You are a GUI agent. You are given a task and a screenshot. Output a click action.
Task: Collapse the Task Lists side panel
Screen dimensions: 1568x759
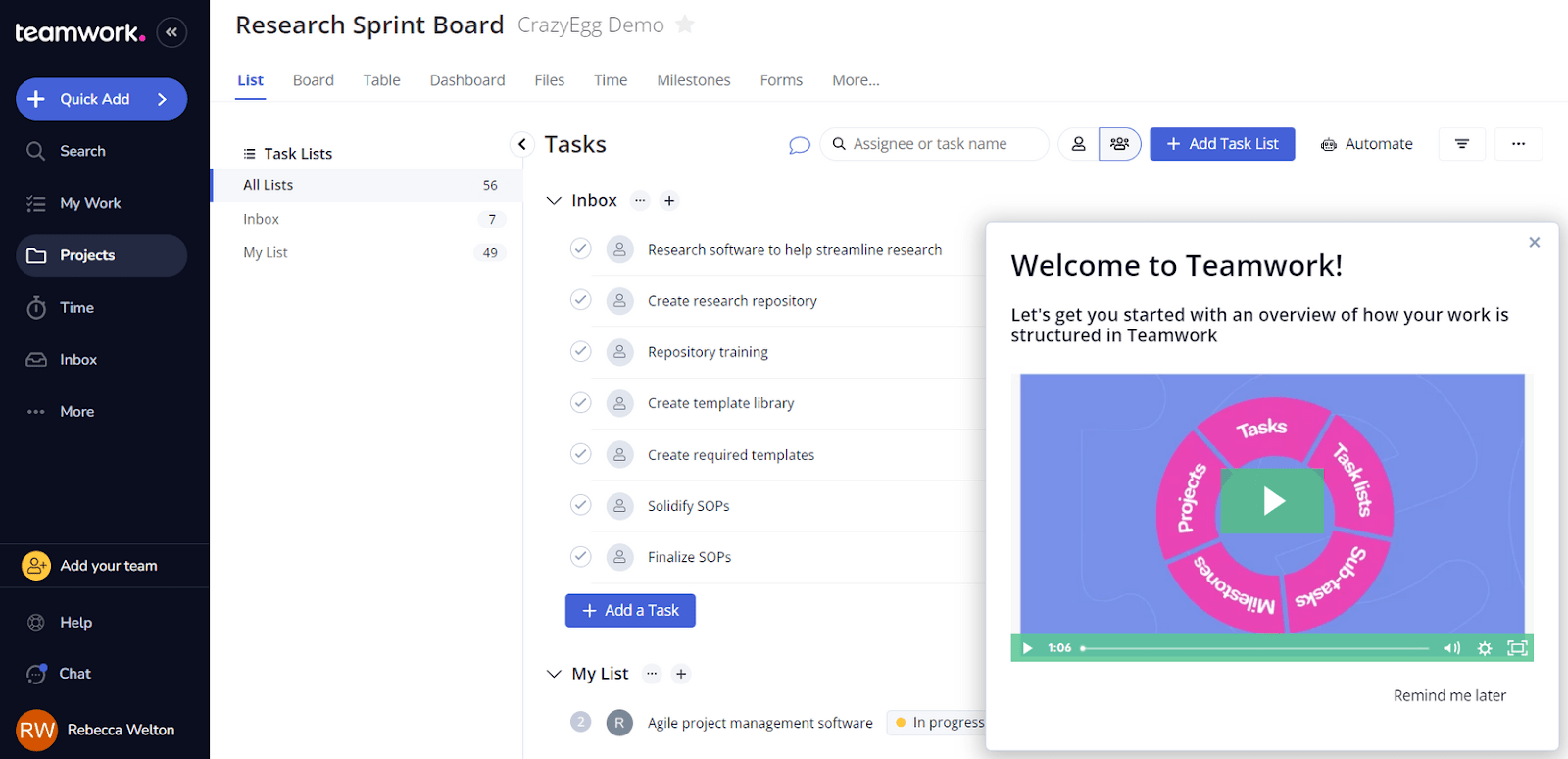522,144
